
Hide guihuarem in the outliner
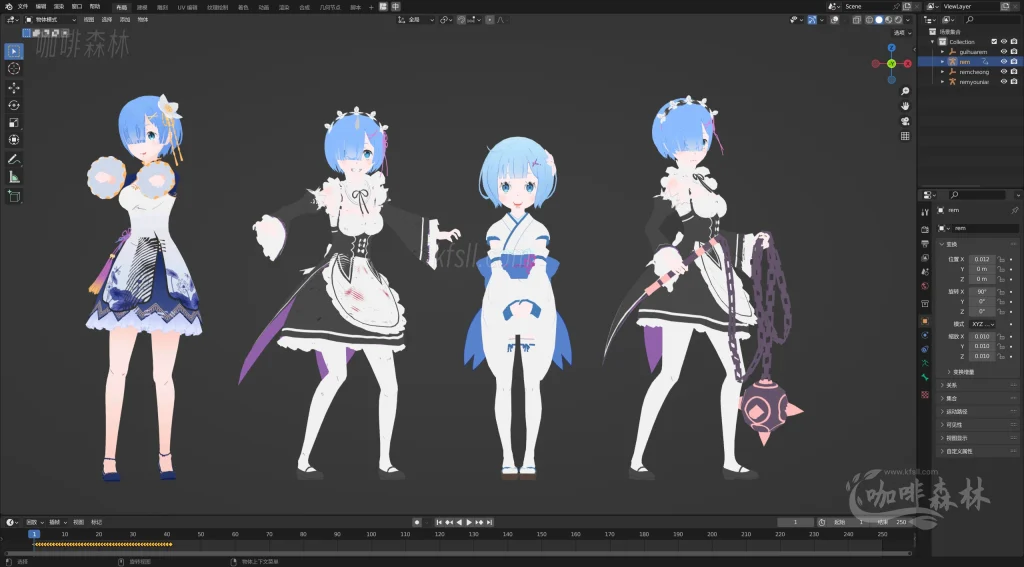pos(1004,52)
